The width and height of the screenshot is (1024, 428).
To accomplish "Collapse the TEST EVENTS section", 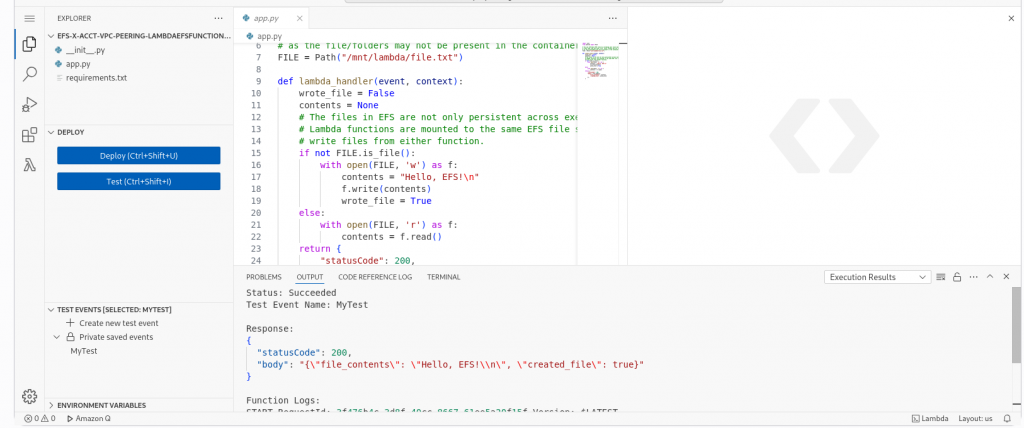I will coord(52,310).
